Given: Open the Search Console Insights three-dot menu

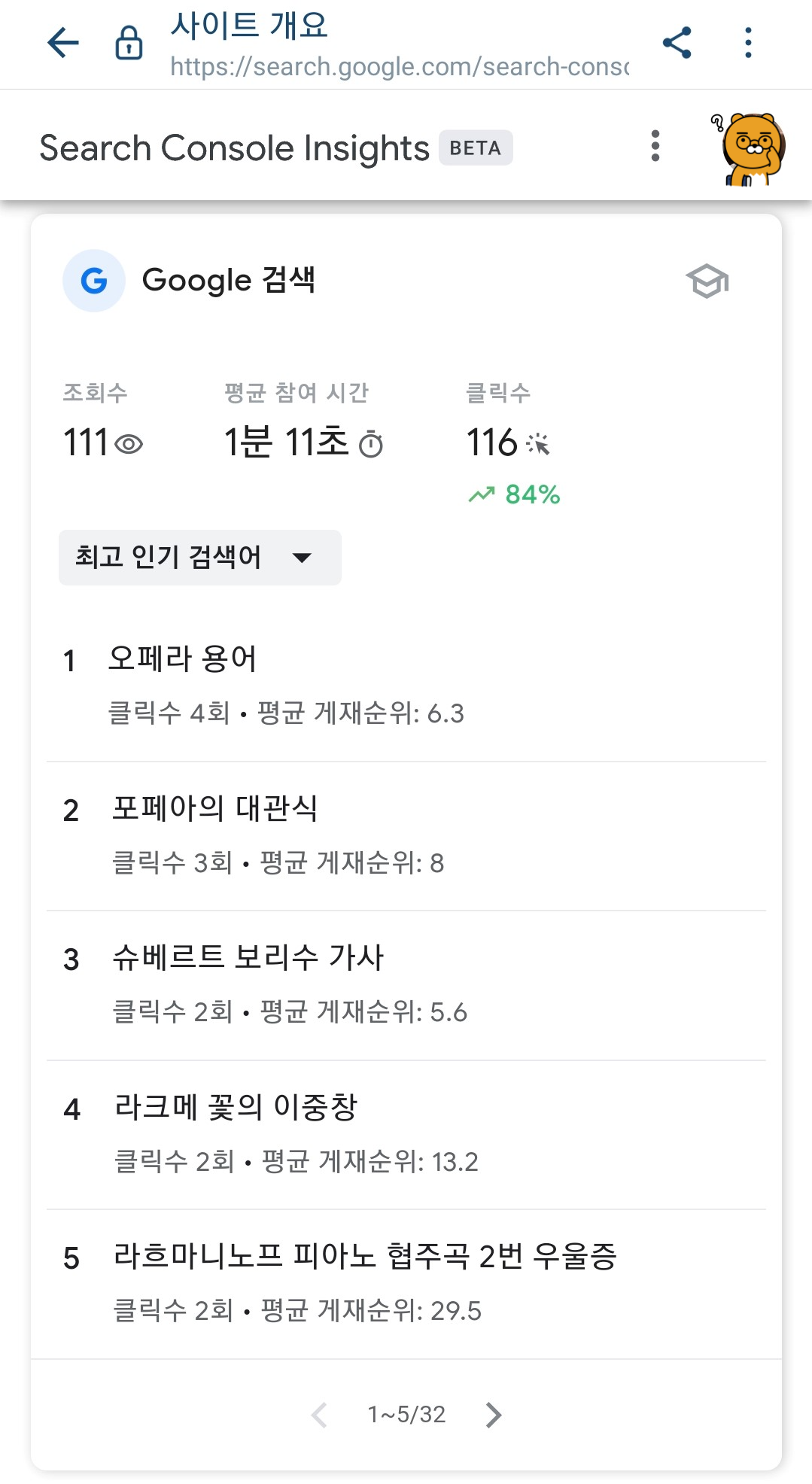Looking at the screenshot, I should [x=655, y=144].
